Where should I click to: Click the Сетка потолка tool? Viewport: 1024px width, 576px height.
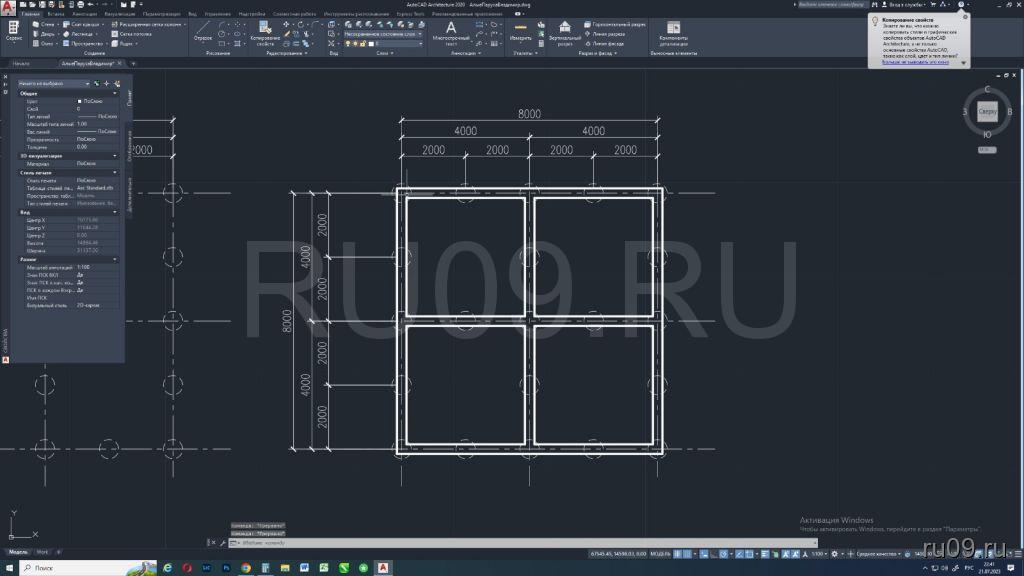[133, 33]
